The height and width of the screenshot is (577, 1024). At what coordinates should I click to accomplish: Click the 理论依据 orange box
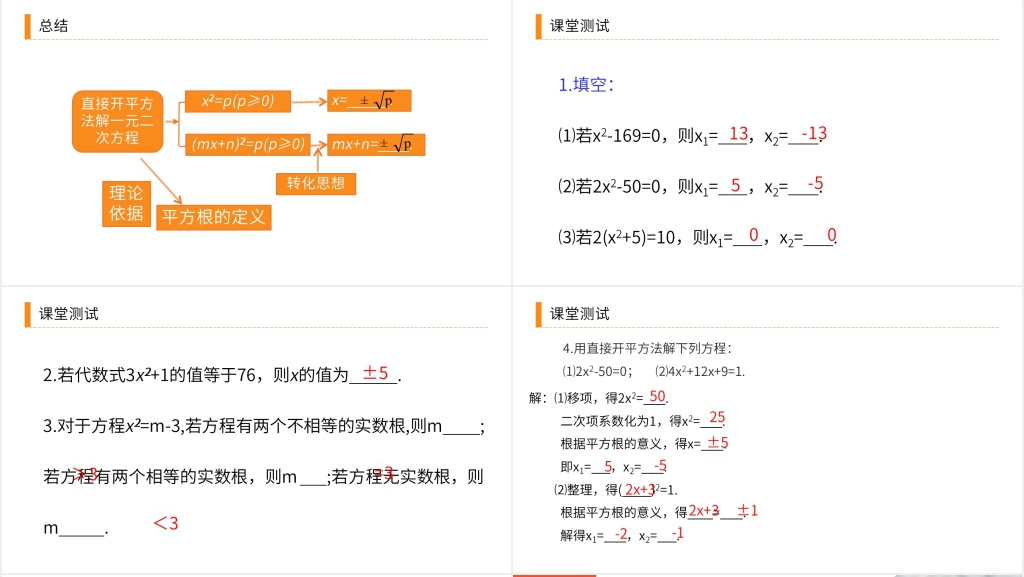click(x=126, y=204)
